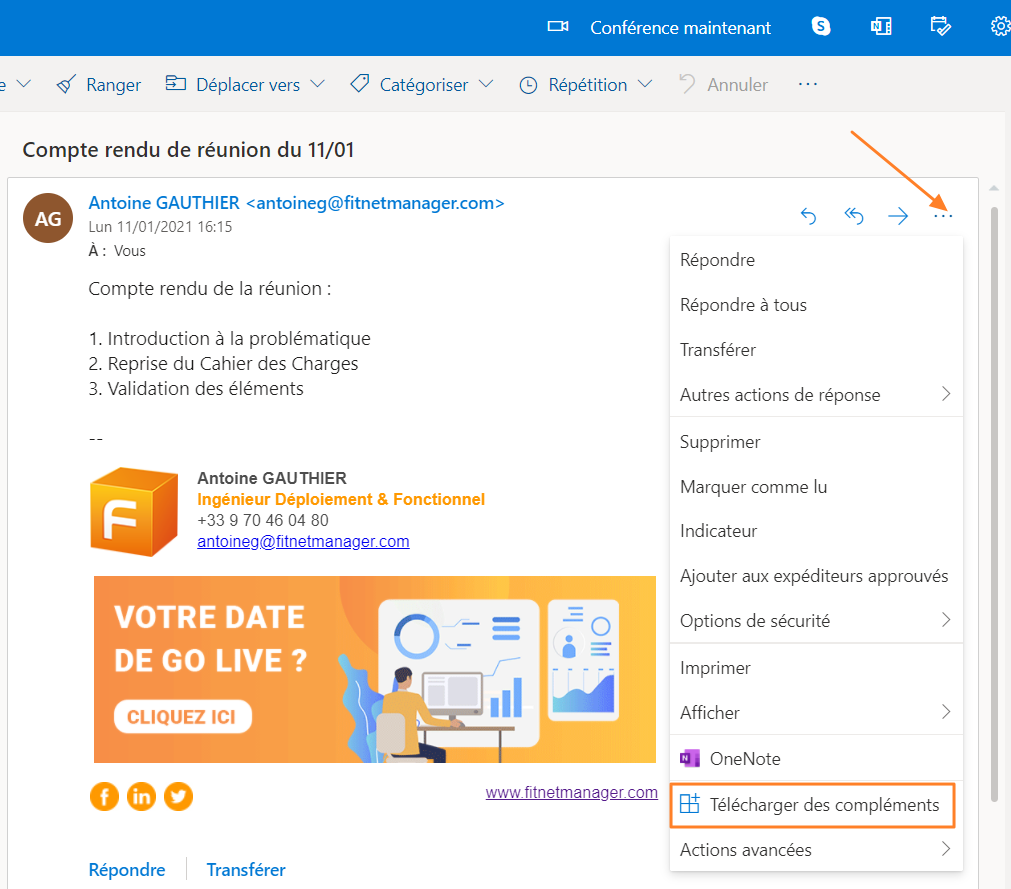Open the OneNote feed icon in header
This screenshot has width=1011, height=889.
881,27
